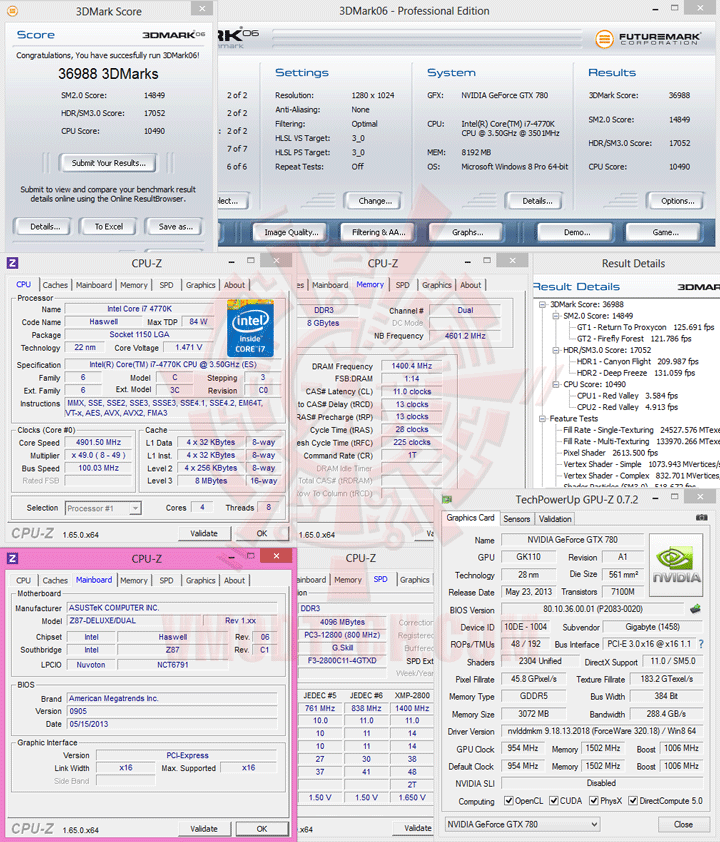Open the Processor #1 selection dropdown

click(103, 508)
